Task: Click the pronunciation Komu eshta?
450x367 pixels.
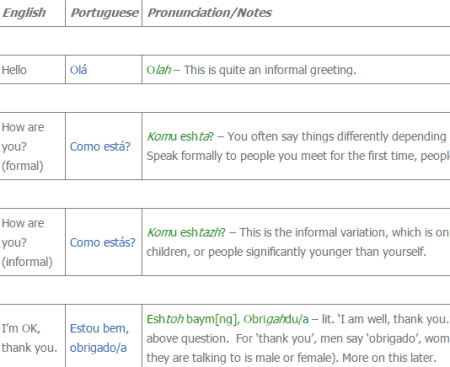Action: [180, 137]
